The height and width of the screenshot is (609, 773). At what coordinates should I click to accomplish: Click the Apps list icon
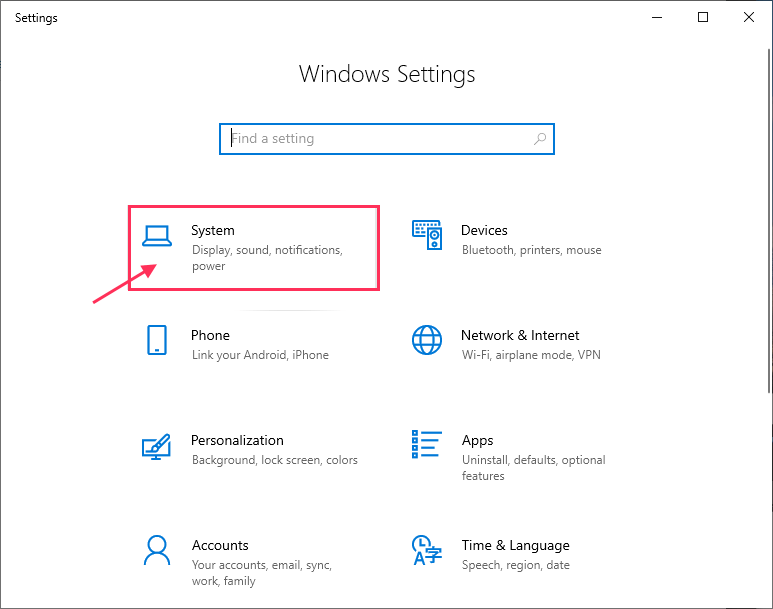click(x=427, y=444)
